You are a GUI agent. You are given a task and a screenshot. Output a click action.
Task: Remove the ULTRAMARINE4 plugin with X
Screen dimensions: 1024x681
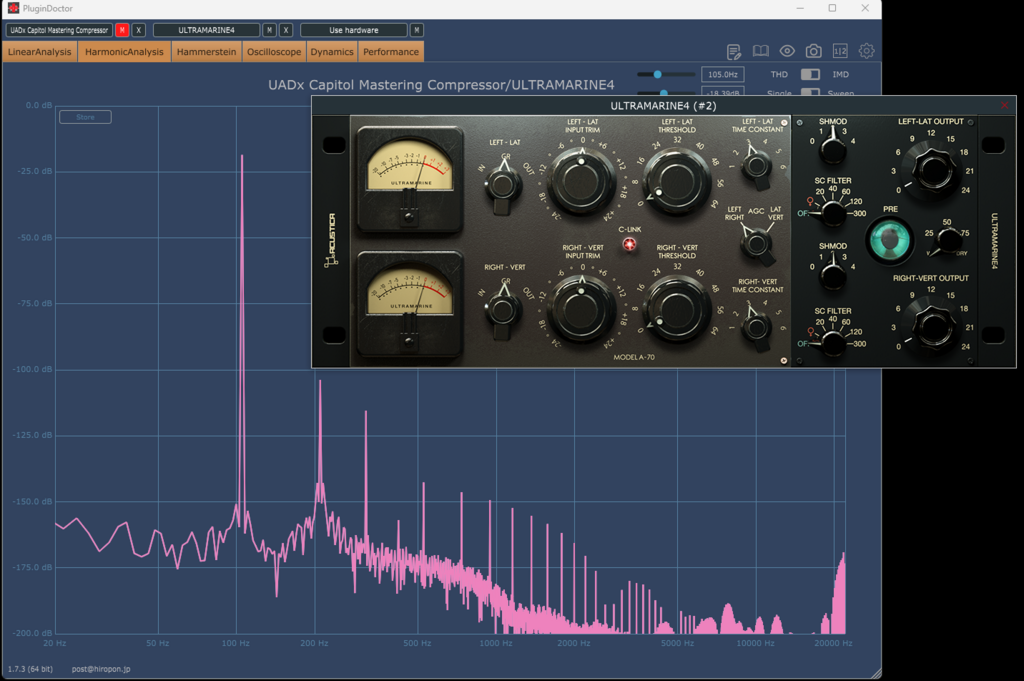click(x=286, y=30)
